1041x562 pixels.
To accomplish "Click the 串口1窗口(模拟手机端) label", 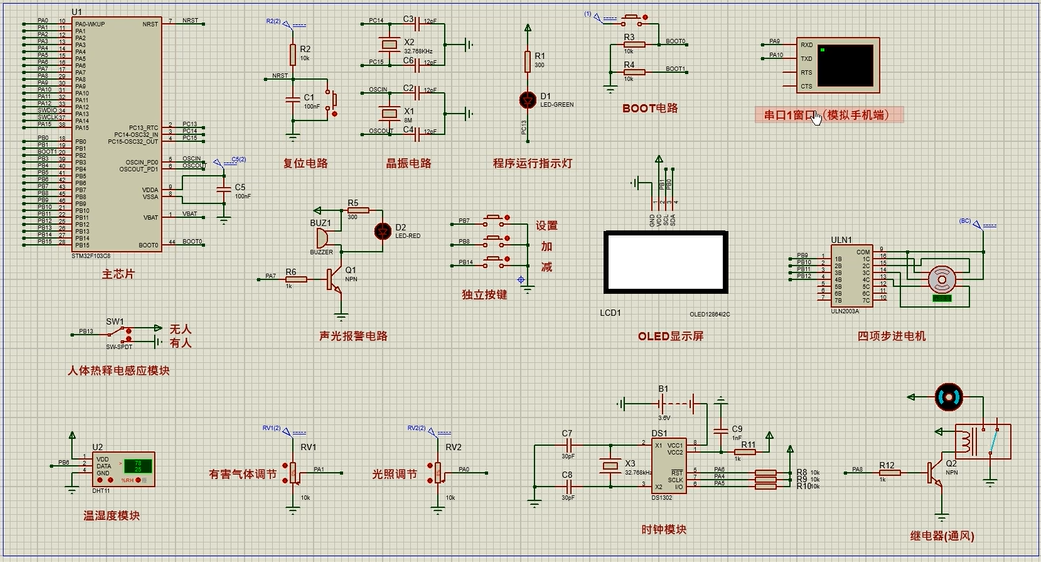I will click(x=830, y=115).
